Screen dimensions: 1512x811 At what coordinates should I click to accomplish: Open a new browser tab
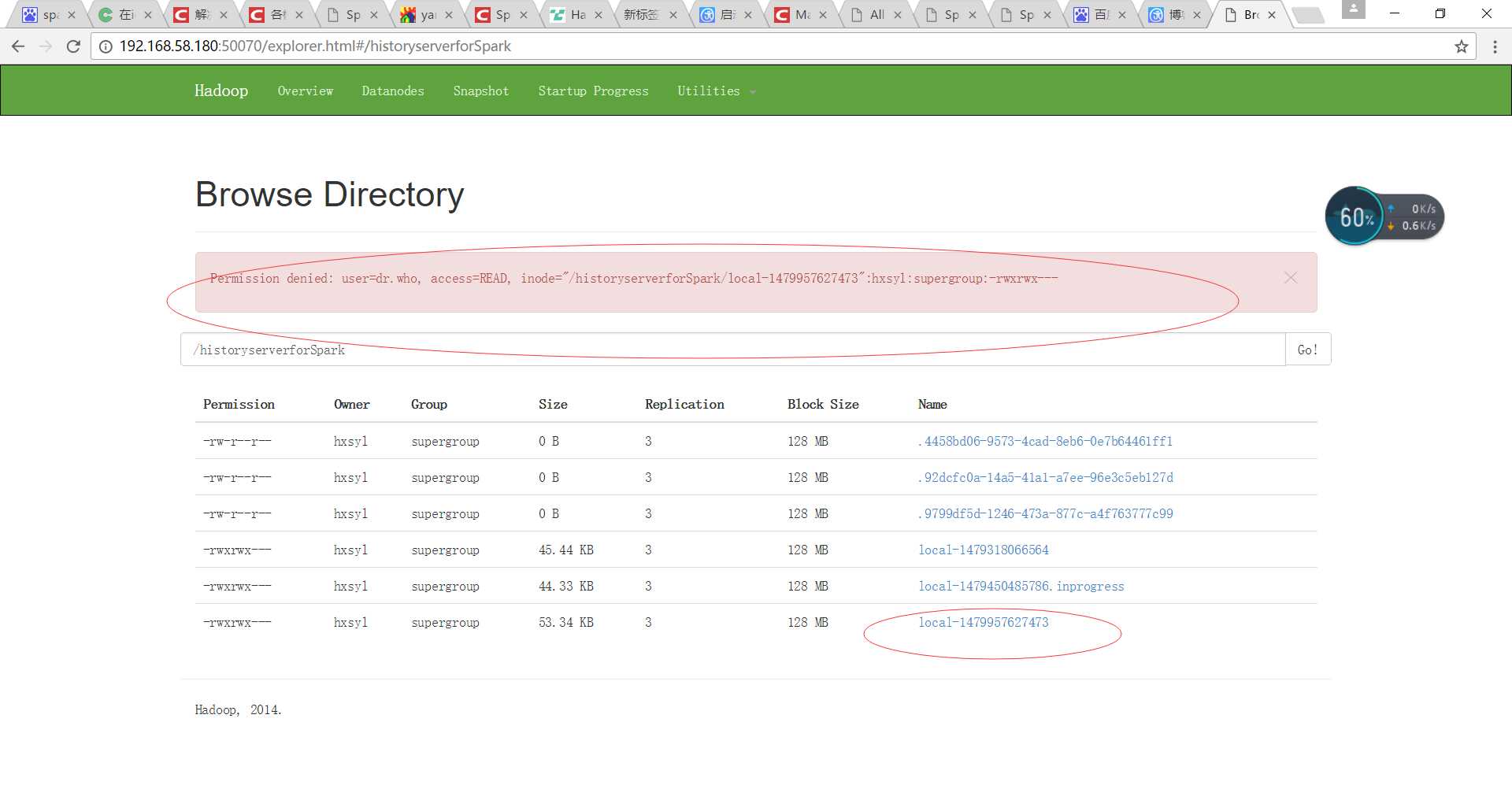[1308, 15]
